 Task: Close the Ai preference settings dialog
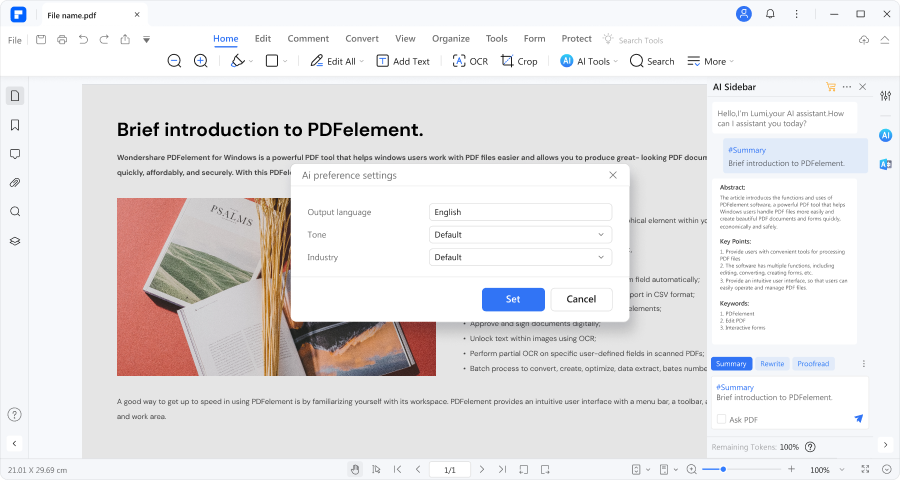coord(613,175)
